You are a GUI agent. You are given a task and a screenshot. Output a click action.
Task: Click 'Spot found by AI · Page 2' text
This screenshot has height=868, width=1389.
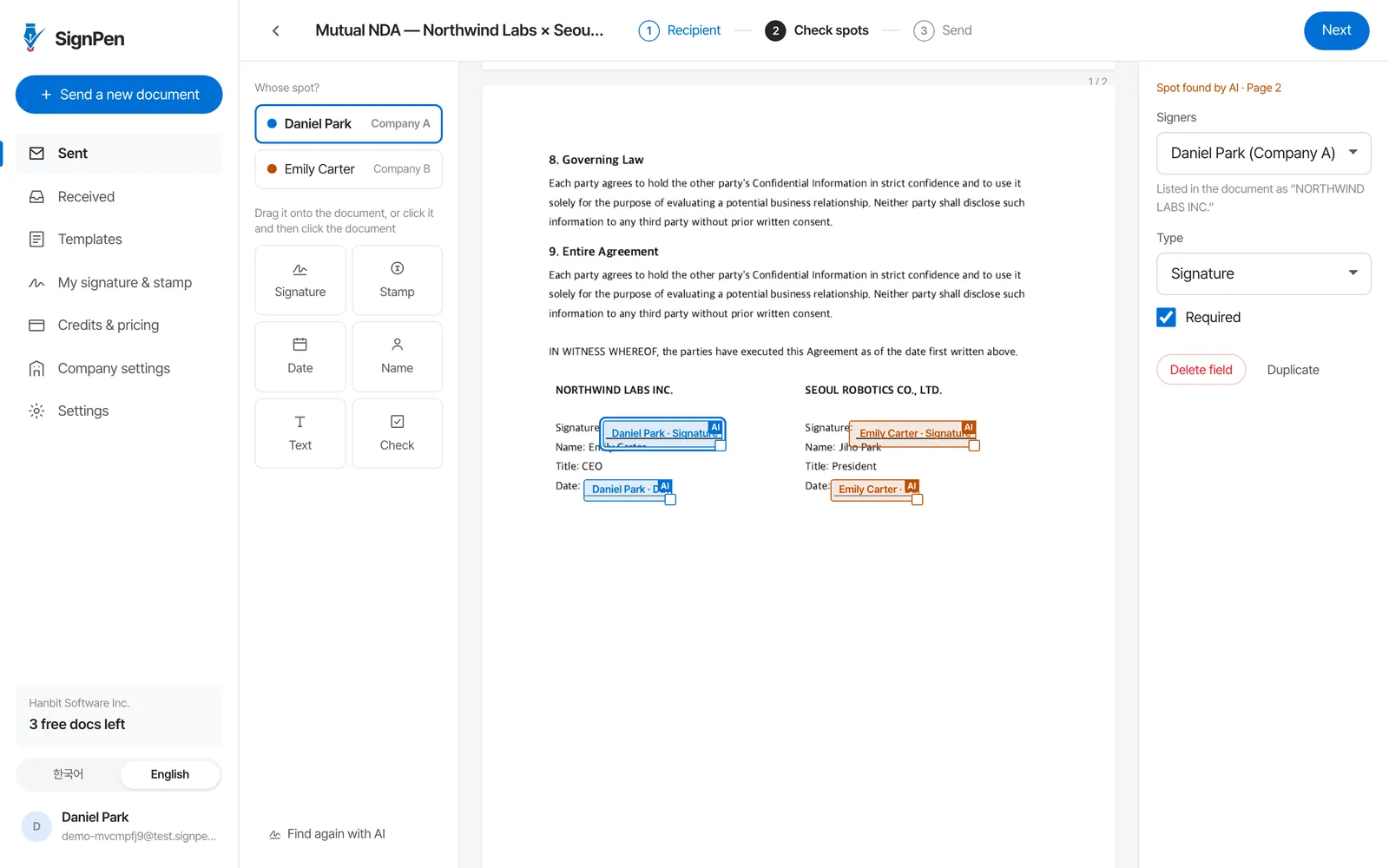[1219, 88]
